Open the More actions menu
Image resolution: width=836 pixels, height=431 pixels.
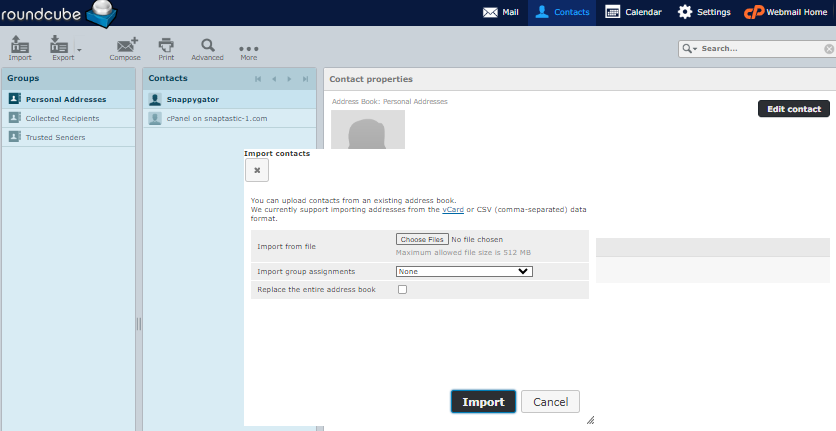pos(248,52)
